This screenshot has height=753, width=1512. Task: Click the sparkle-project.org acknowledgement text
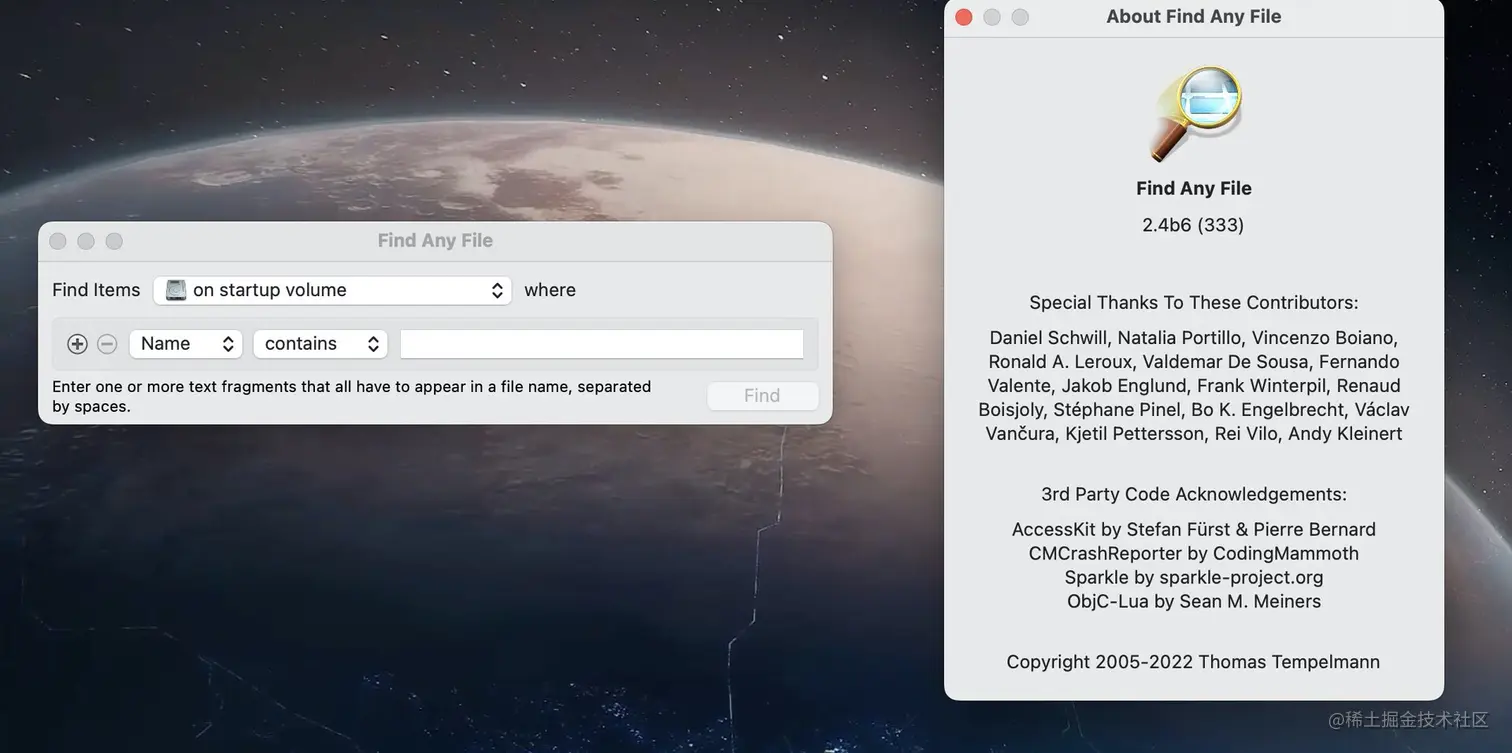pos(1194,577)
